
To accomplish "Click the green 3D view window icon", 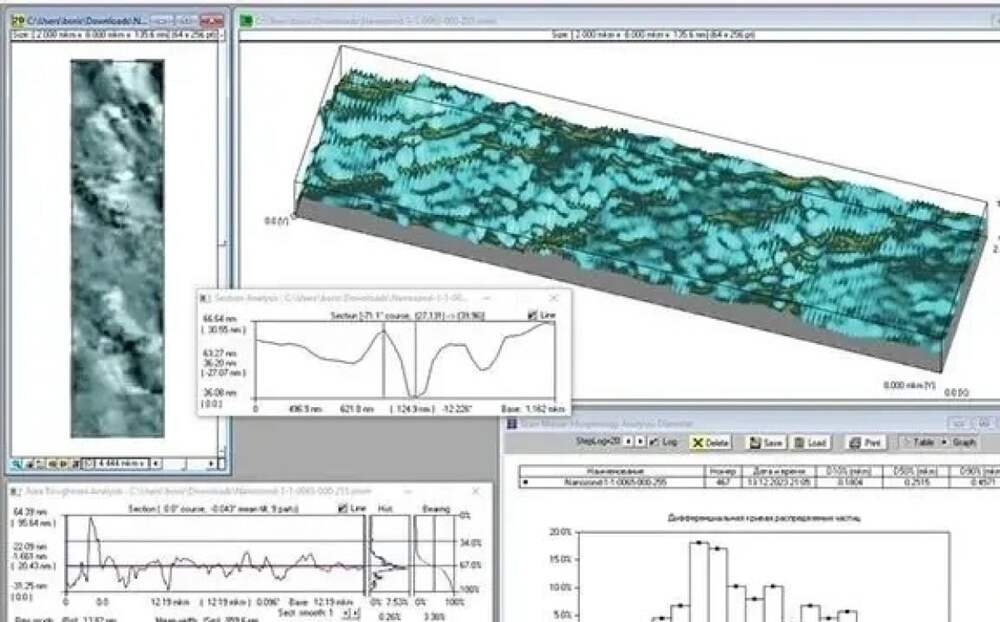I will tap(246, 18).
